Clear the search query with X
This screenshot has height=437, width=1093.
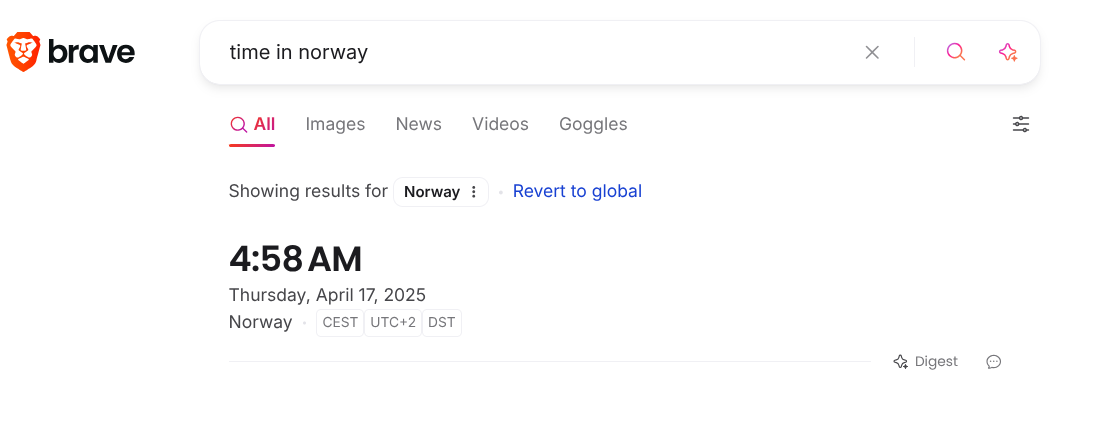[x=872, y=52]
